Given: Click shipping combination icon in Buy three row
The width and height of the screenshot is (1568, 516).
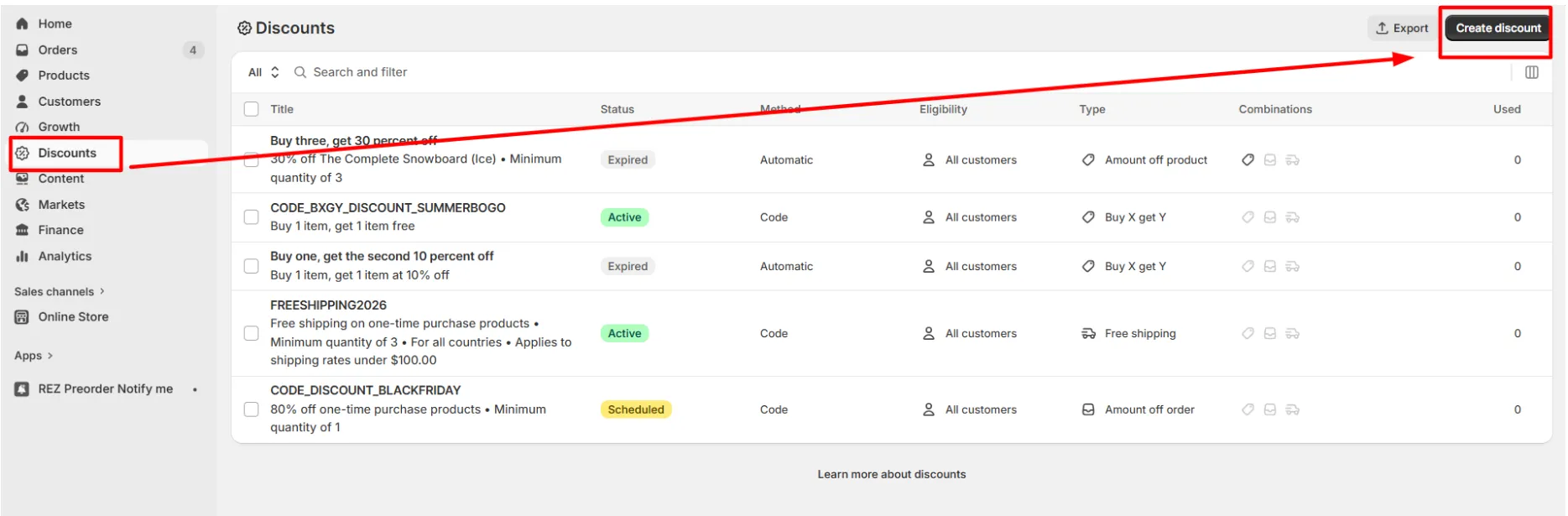Looking at the screenshot, I should tap(1293, 160).
